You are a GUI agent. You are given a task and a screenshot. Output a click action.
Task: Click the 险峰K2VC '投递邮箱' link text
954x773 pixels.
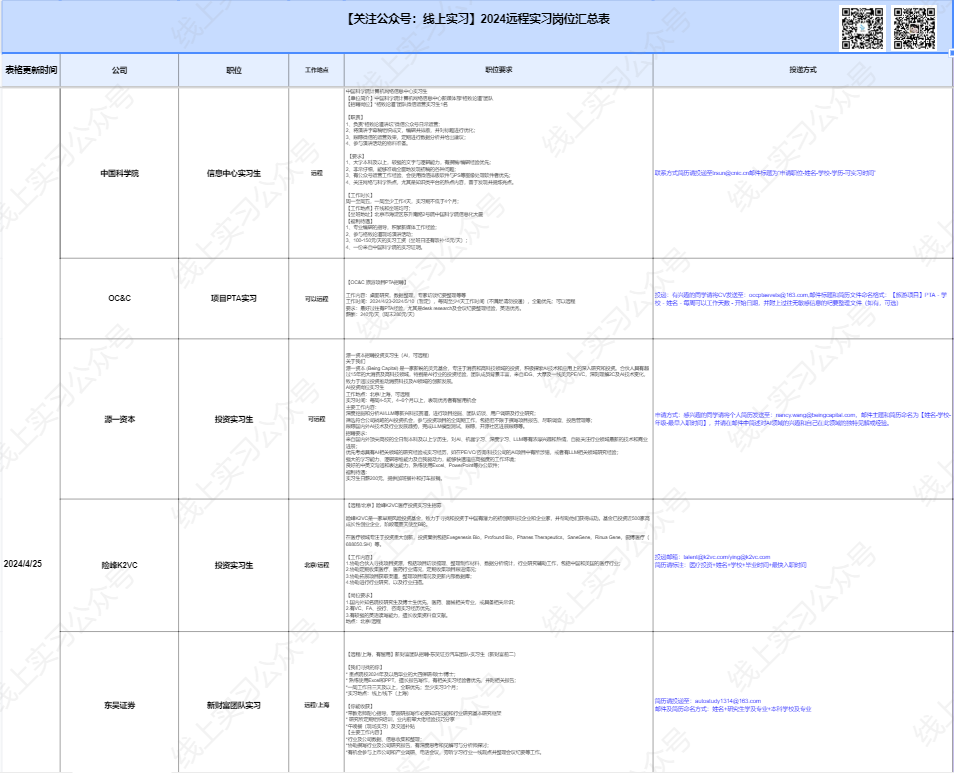(x=712, y=557)
